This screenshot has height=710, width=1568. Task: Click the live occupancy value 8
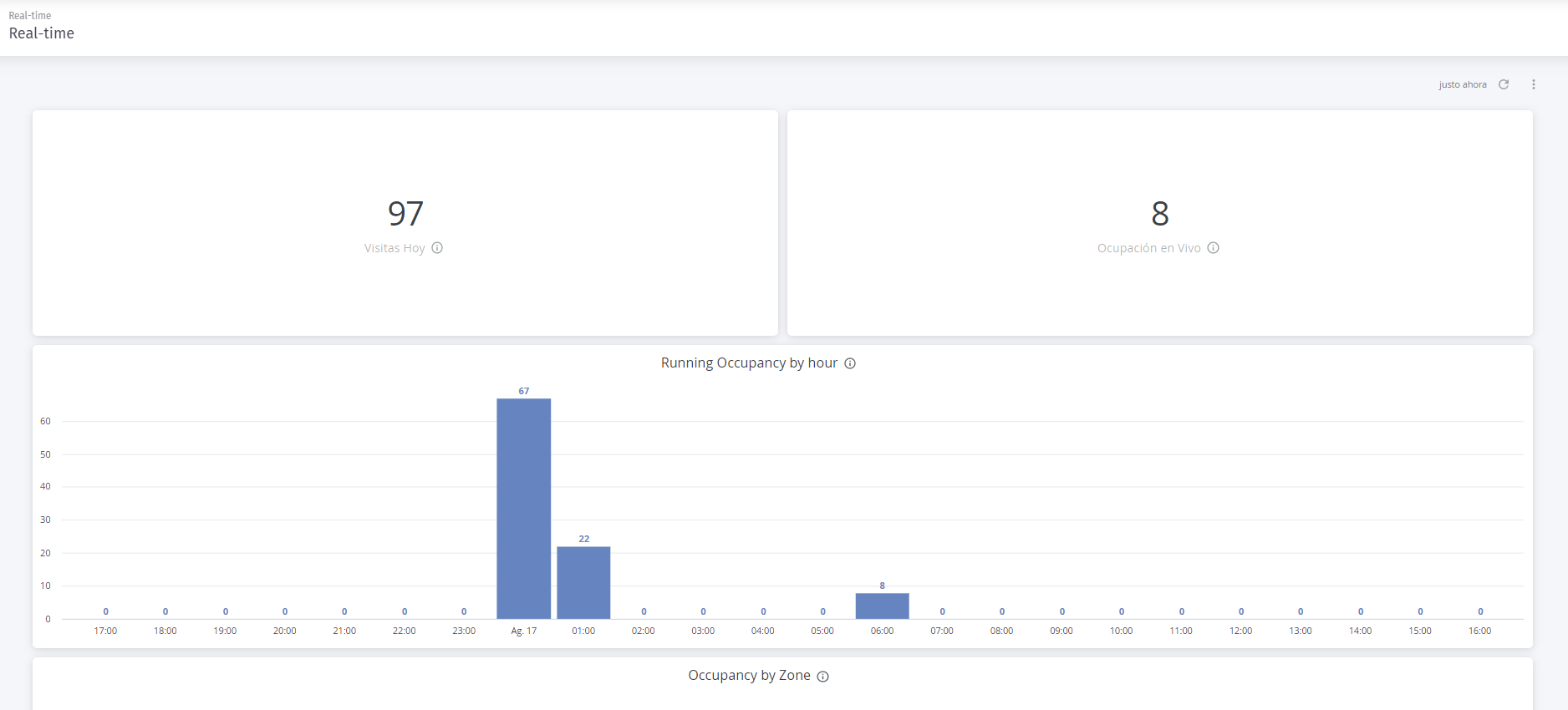(x=1160, y=214)
